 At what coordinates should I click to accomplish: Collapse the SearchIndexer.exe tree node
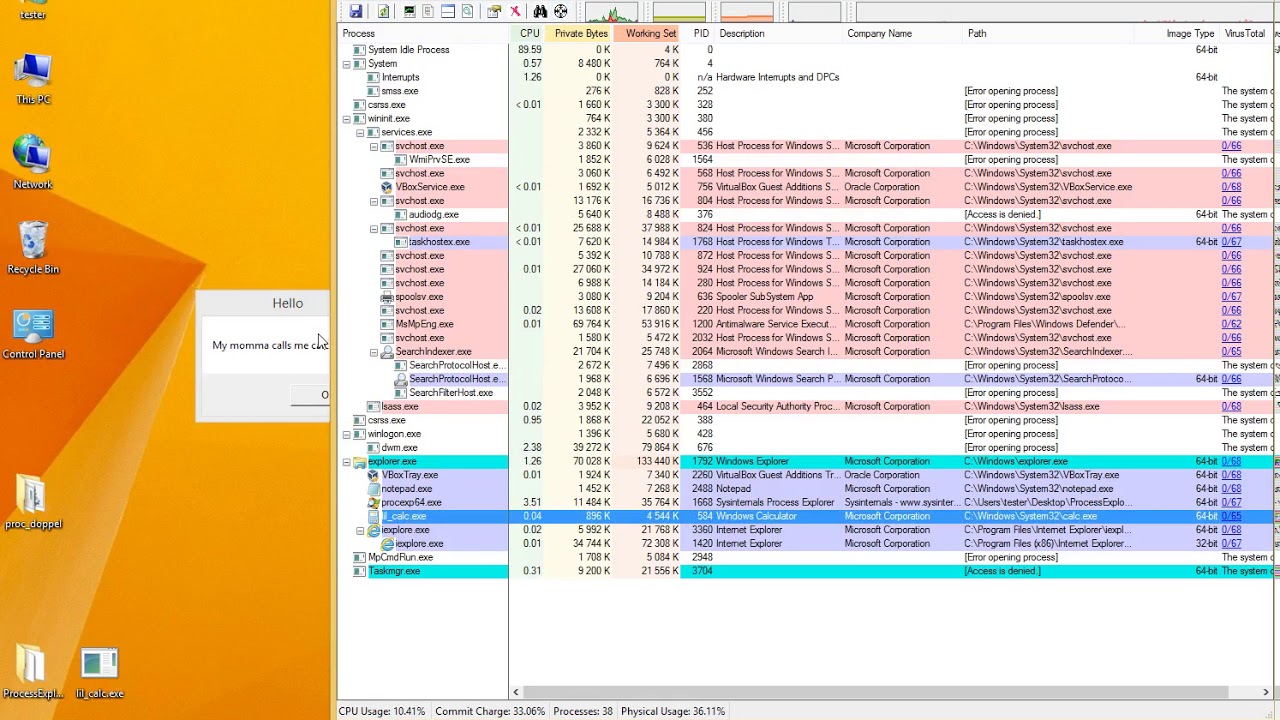pyautogui.click(x=374, y=352)
